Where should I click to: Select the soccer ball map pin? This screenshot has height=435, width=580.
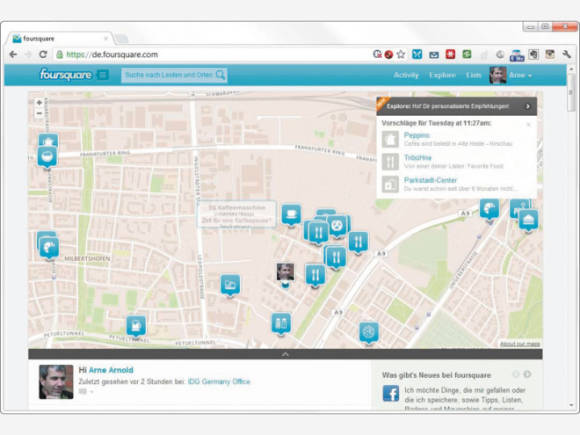pyautogui.click(x=337, y=226)
